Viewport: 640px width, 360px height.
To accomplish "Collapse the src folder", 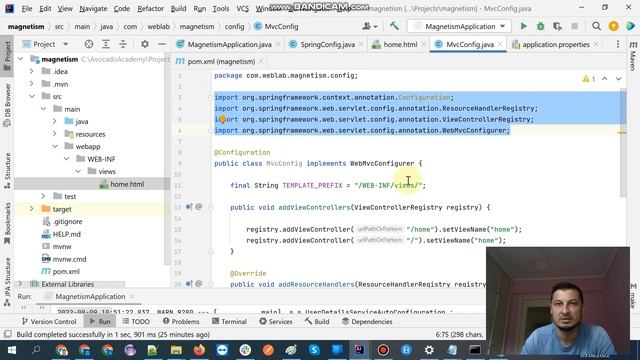I will pos(32,96).
